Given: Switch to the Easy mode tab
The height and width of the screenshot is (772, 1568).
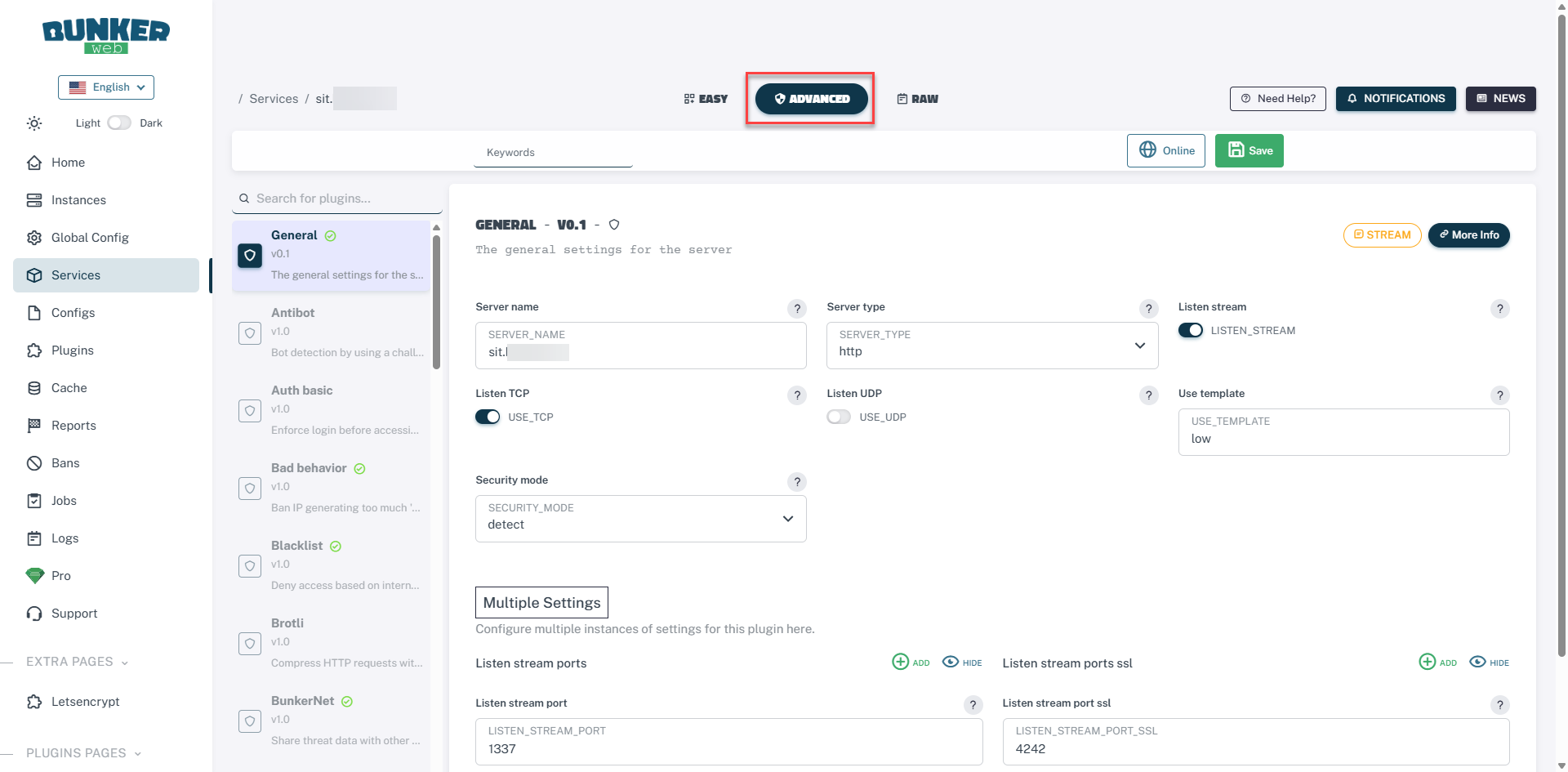Looking at the screenshot, I should (x=706, y=99).
